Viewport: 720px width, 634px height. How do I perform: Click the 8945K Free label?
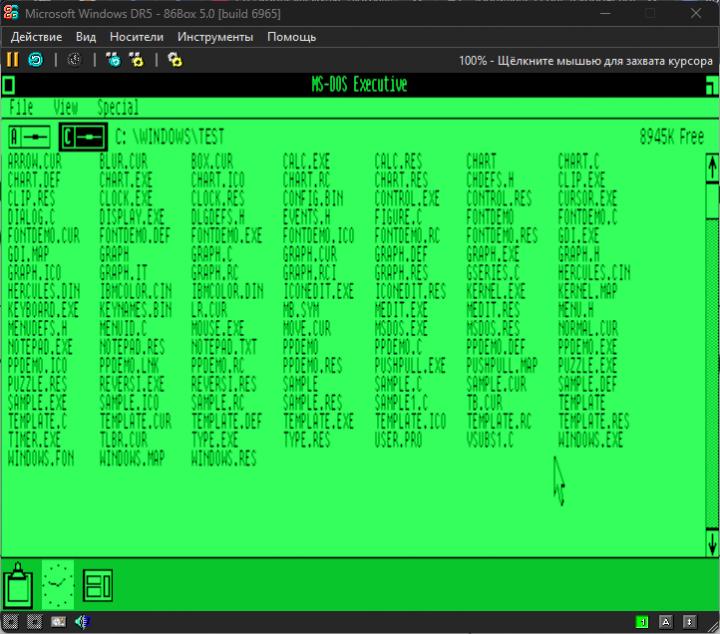(x=671, y=137)
